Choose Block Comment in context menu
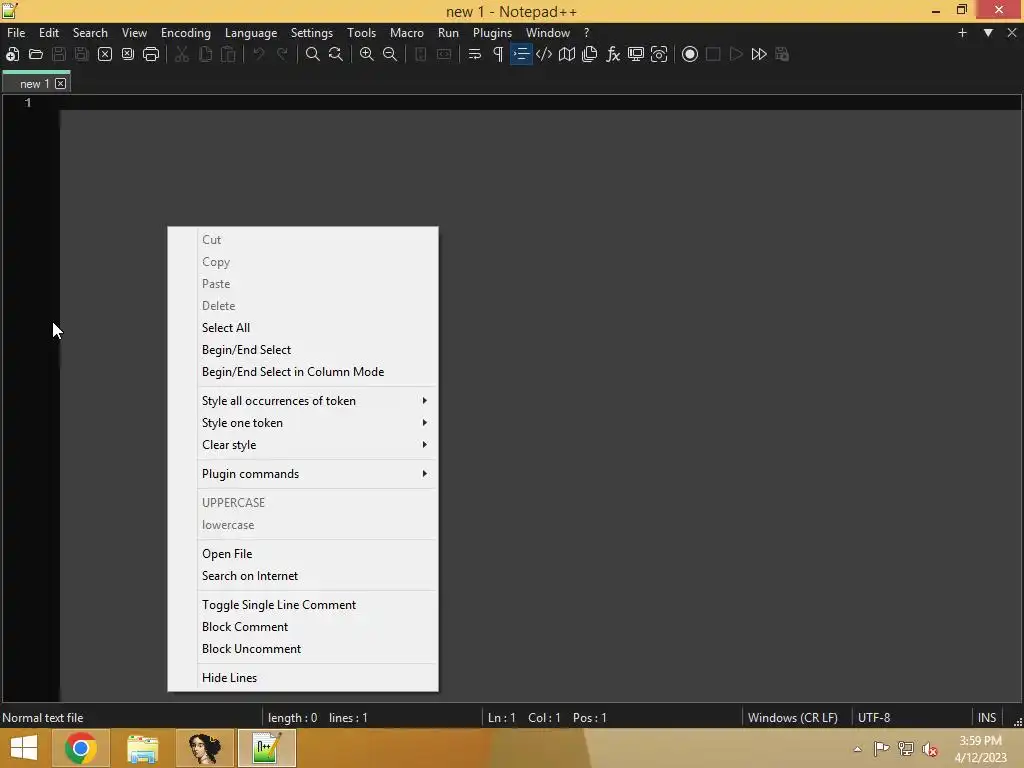 click(303, 627)
